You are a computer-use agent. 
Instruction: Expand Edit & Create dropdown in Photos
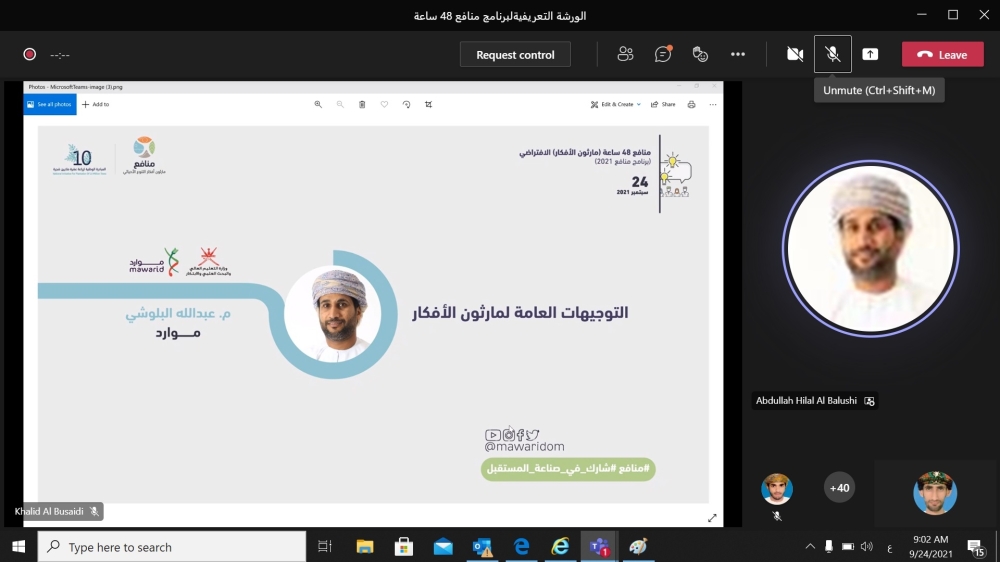pos(615,104)
